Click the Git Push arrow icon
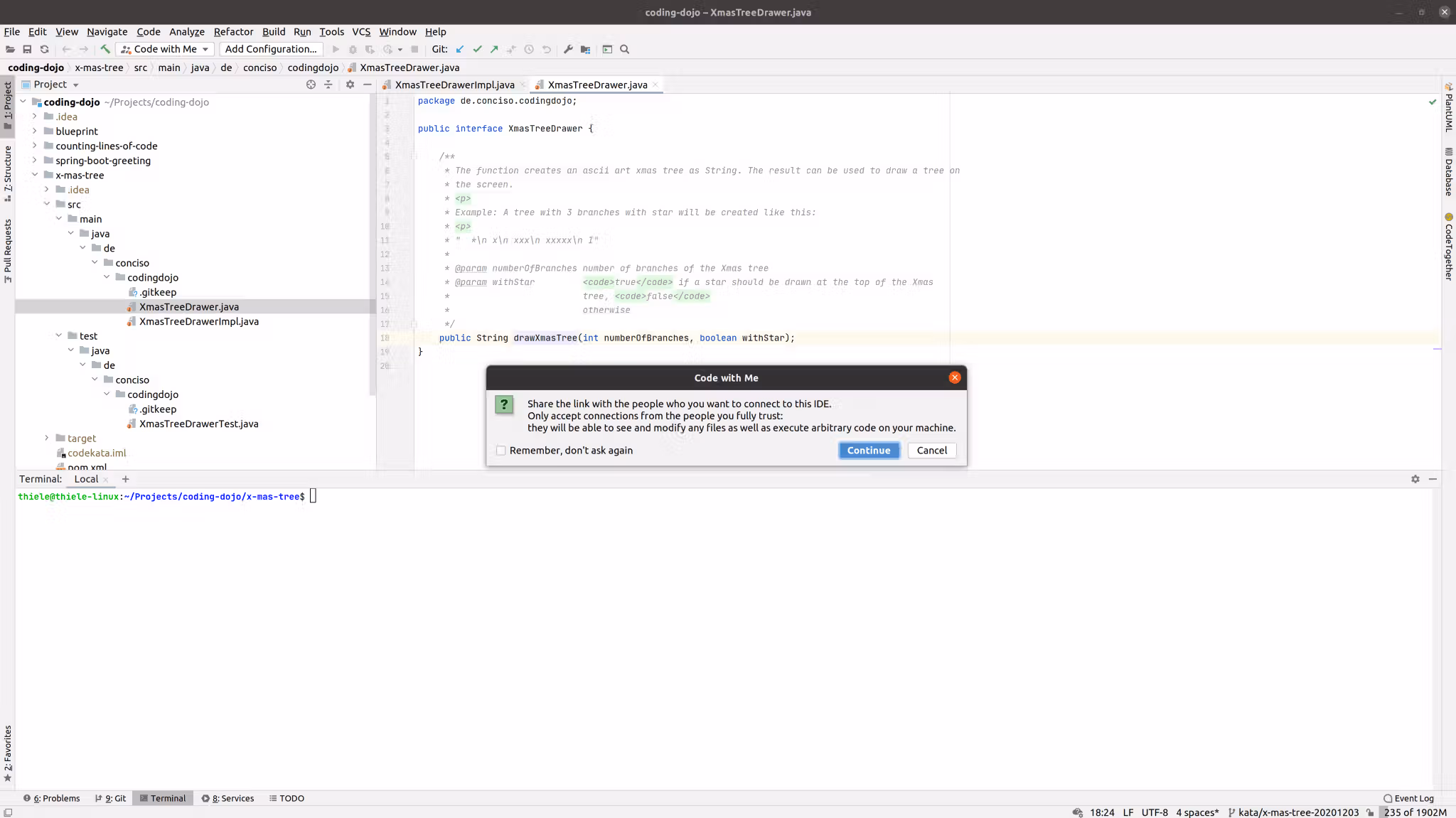This screenshot has width=1456, height=818. [494, 49]
